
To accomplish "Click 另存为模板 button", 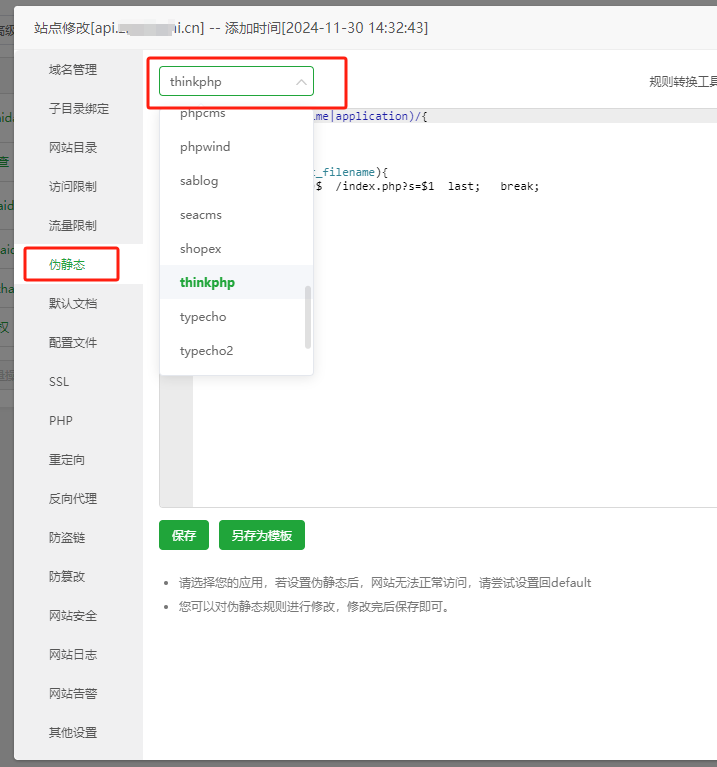I will [x=261, y=535].
